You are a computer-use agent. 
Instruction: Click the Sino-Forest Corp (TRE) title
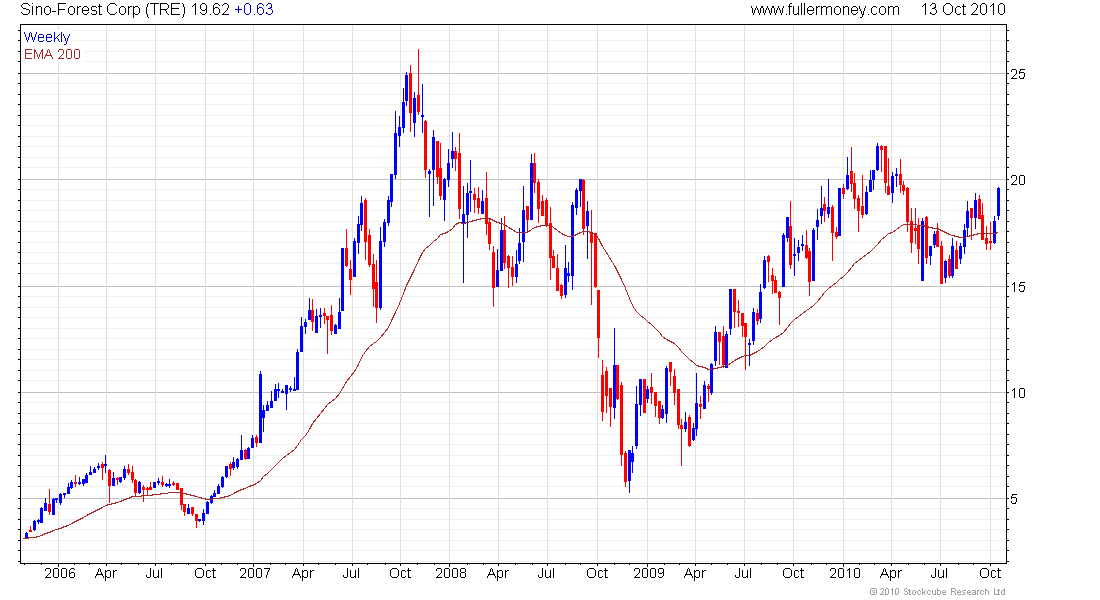(103, 10)
